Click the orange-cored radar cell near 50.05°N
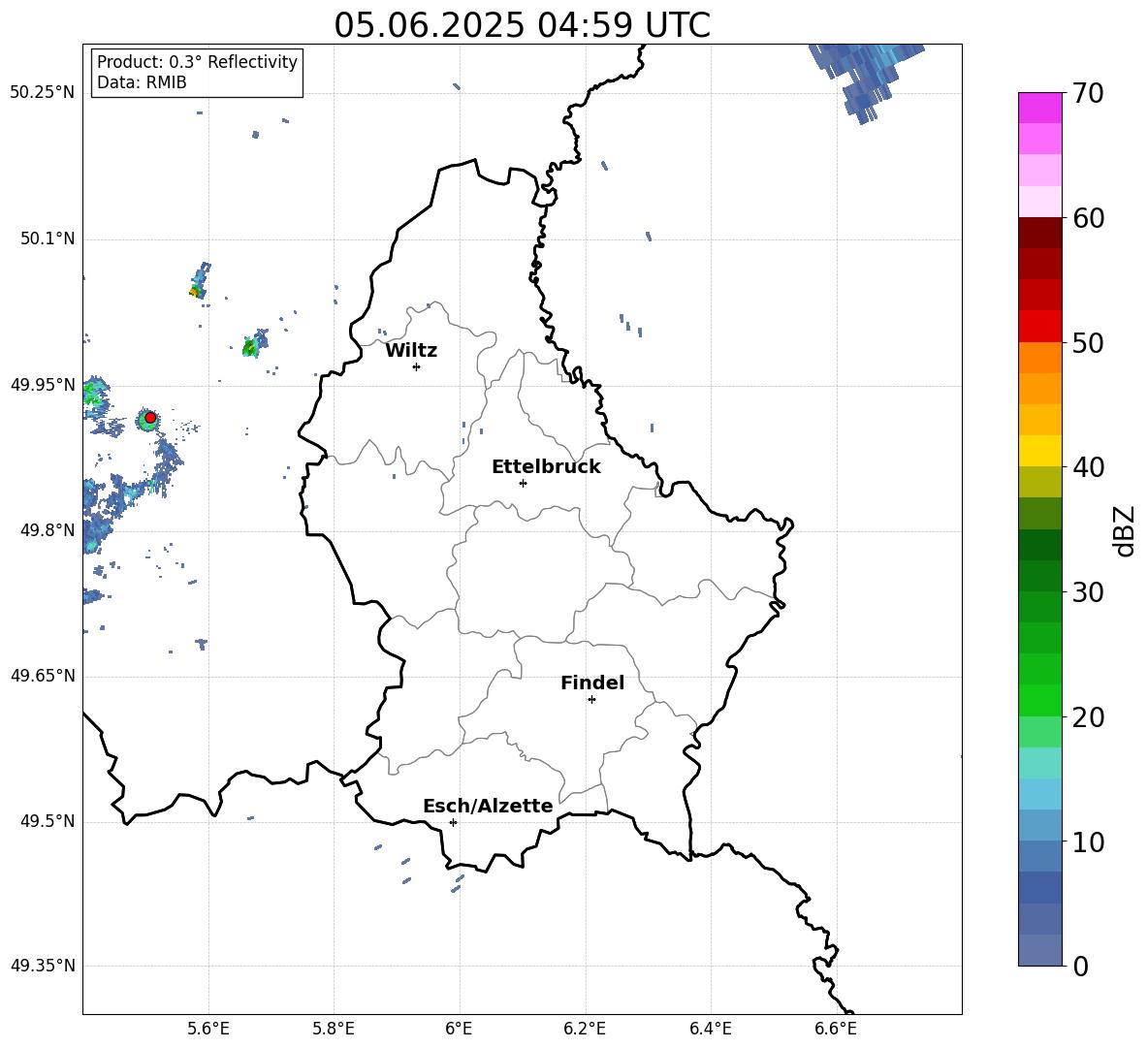 coord(196,290)
